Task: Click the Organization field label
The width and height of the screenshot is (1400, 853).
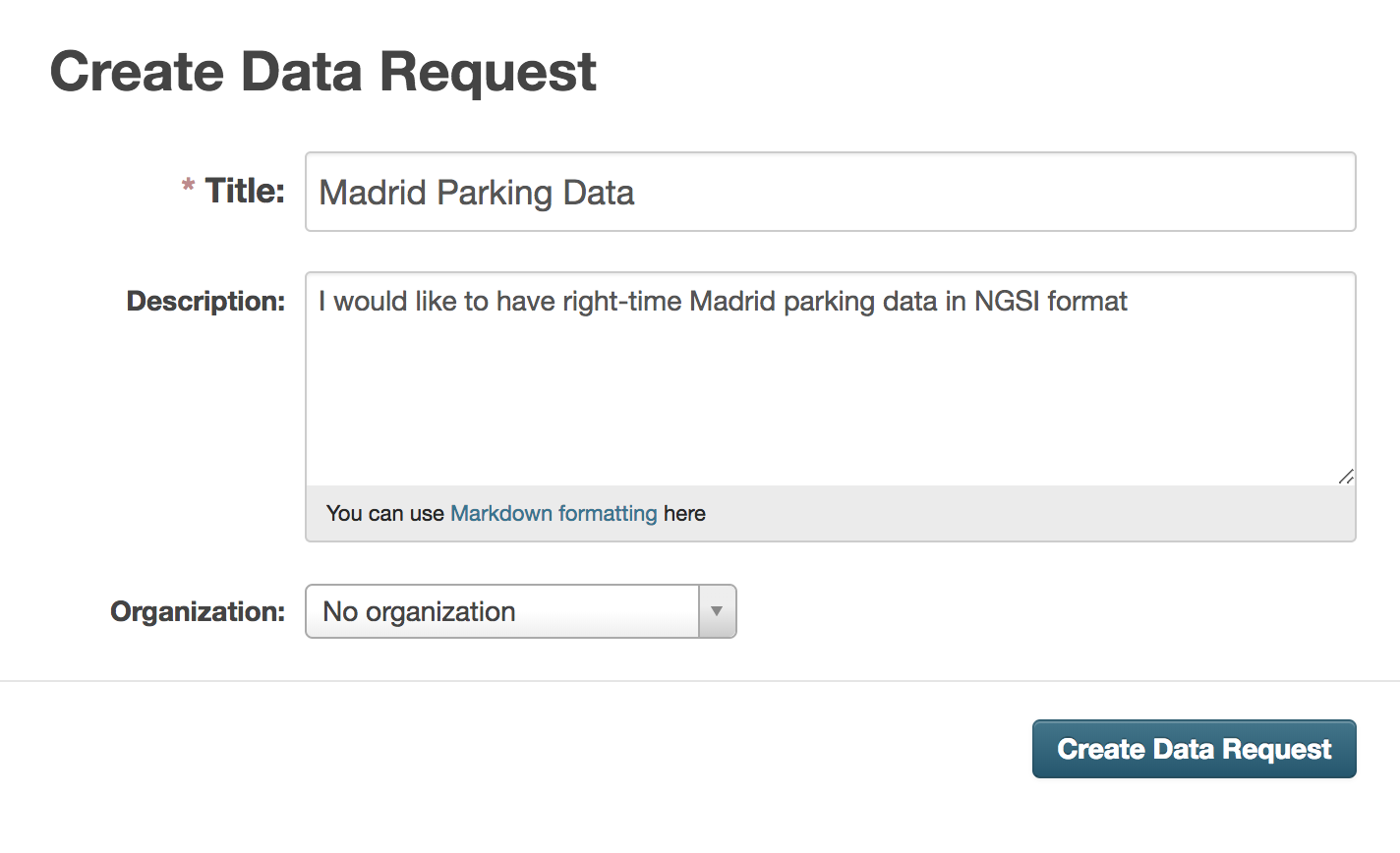Action: (198, 611)
